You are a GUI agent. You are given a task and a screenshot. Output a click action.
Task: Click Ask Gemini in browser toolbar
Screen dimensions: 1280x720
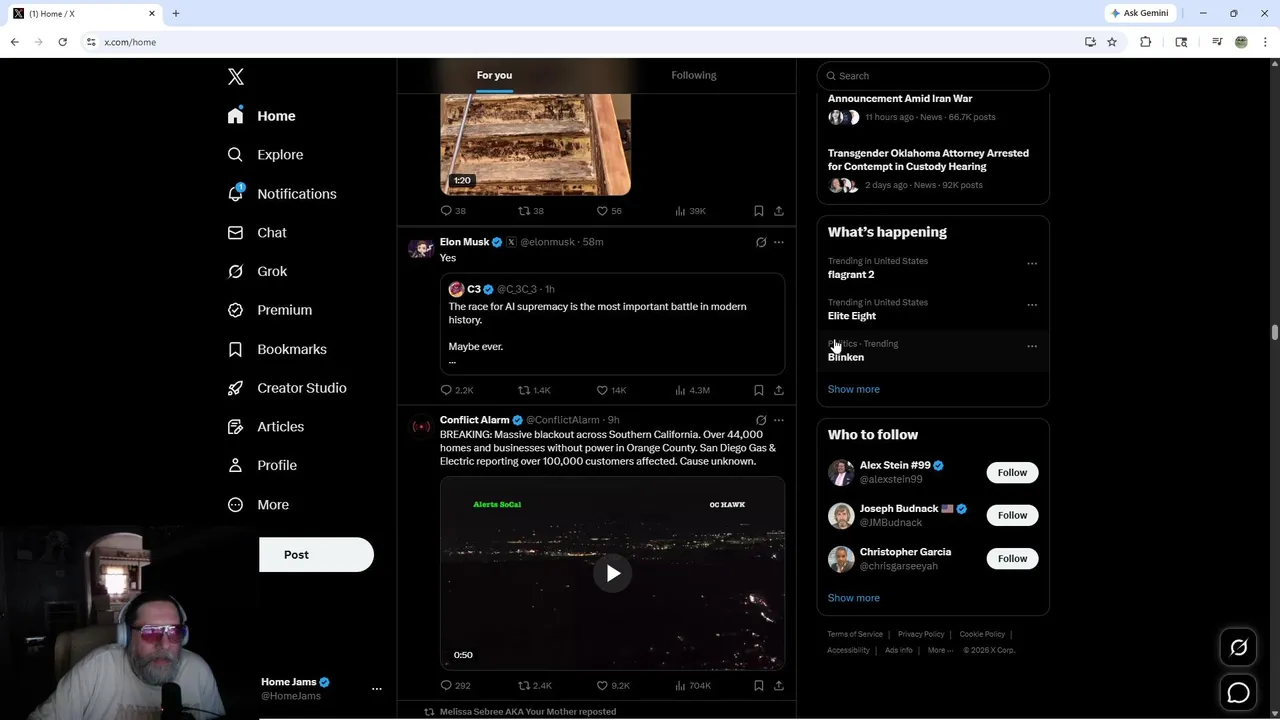click(x=1139, y=13)
